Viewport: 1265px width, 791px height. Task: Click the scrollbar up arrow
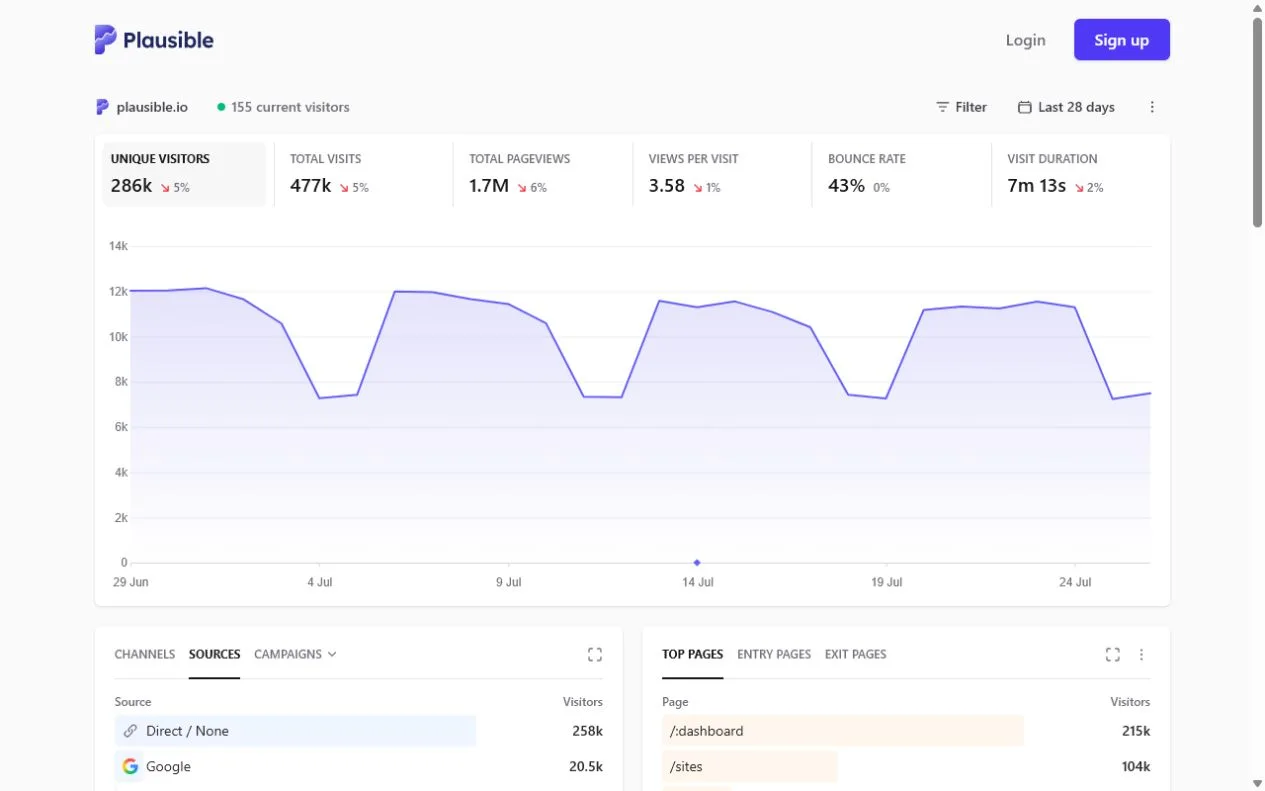1257,8
